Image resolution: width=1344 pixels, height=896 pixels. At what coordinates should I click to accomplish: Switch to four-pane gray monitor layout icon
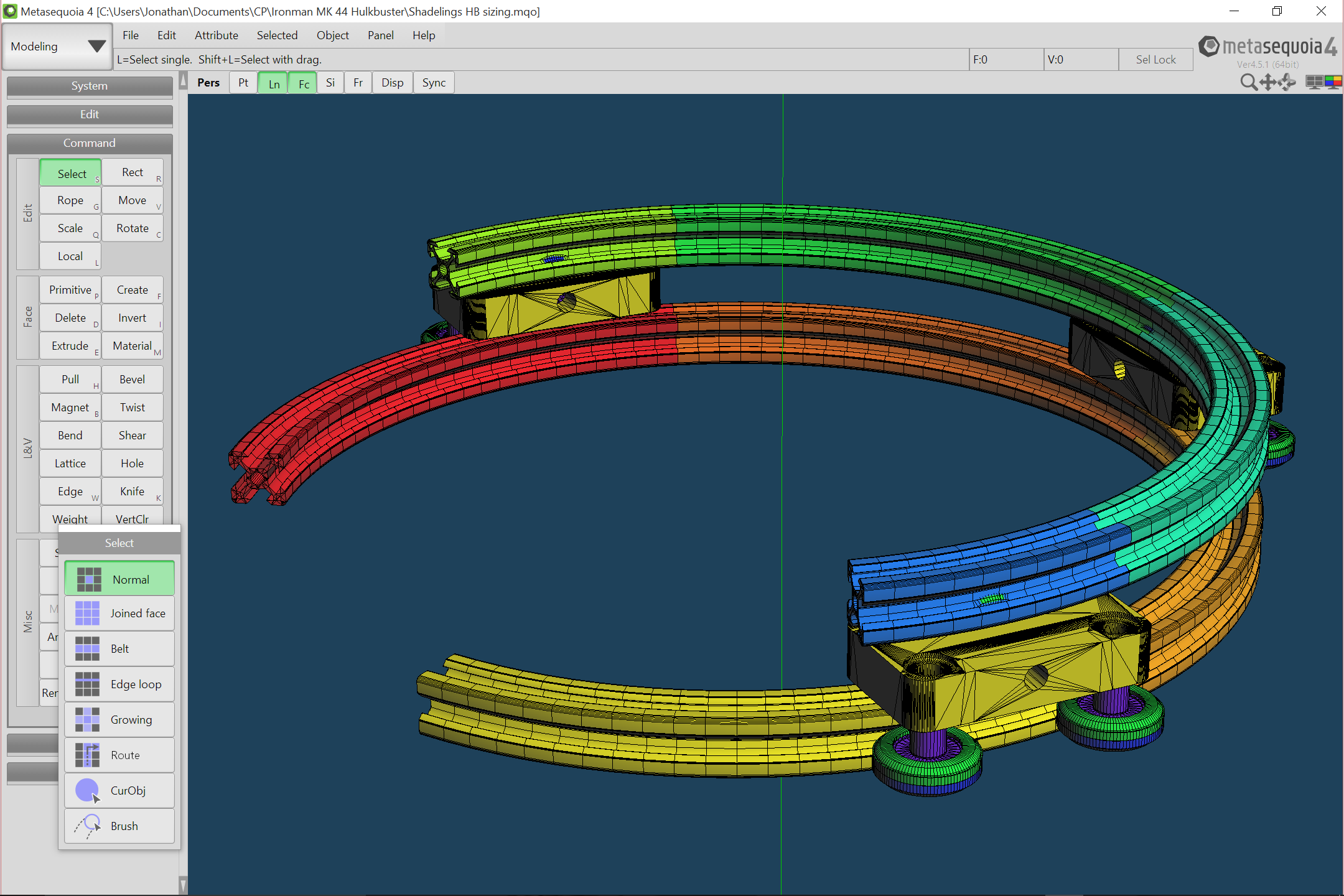pyautogui.click(x=1314, y=82)
